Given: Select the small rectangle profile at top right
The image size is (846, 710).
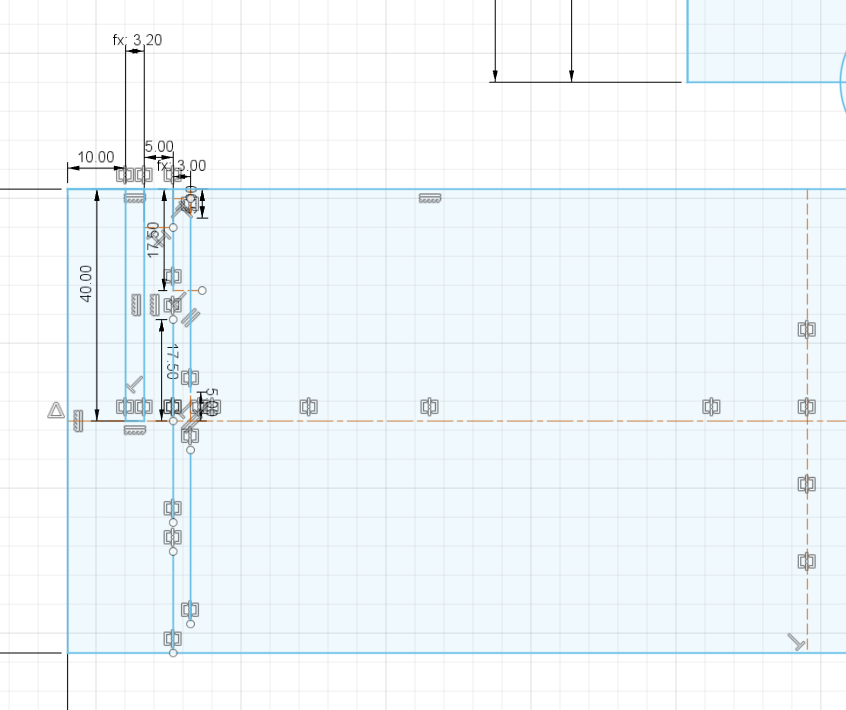Looking at the screenshot, I should [x=760, y=40].
